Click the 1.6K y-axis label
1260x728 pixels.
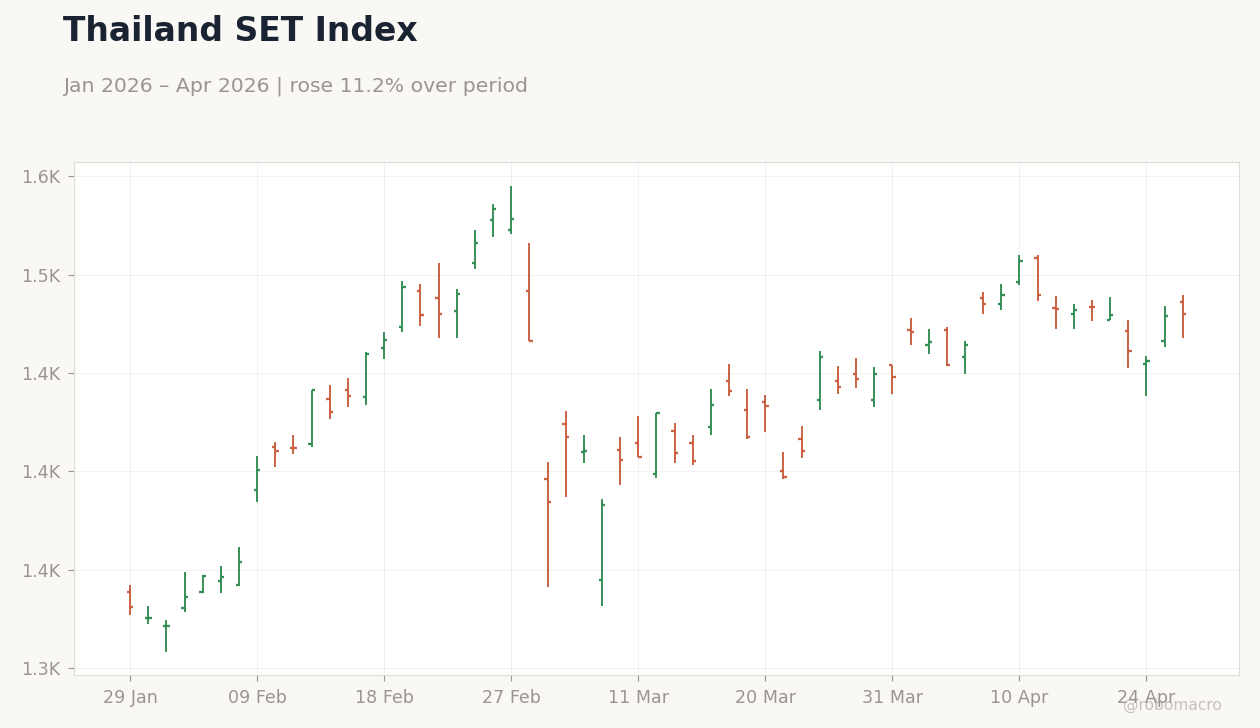[41, 177]
